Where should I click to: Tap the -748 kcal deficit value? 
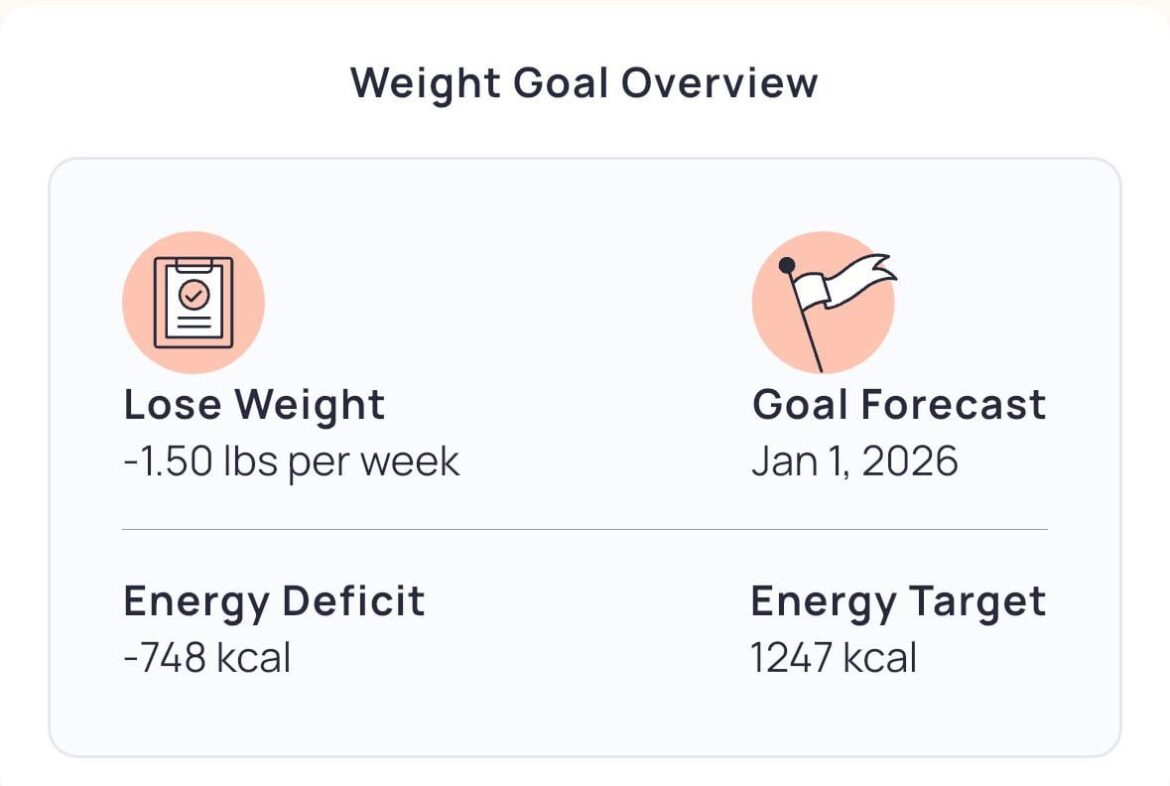pyautogui.click(x=207, y=658)
